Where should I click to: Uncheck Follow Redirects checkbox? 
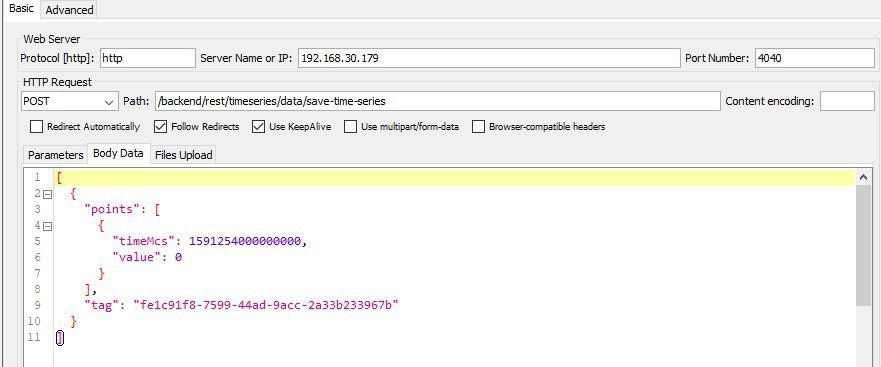[161, 126]
